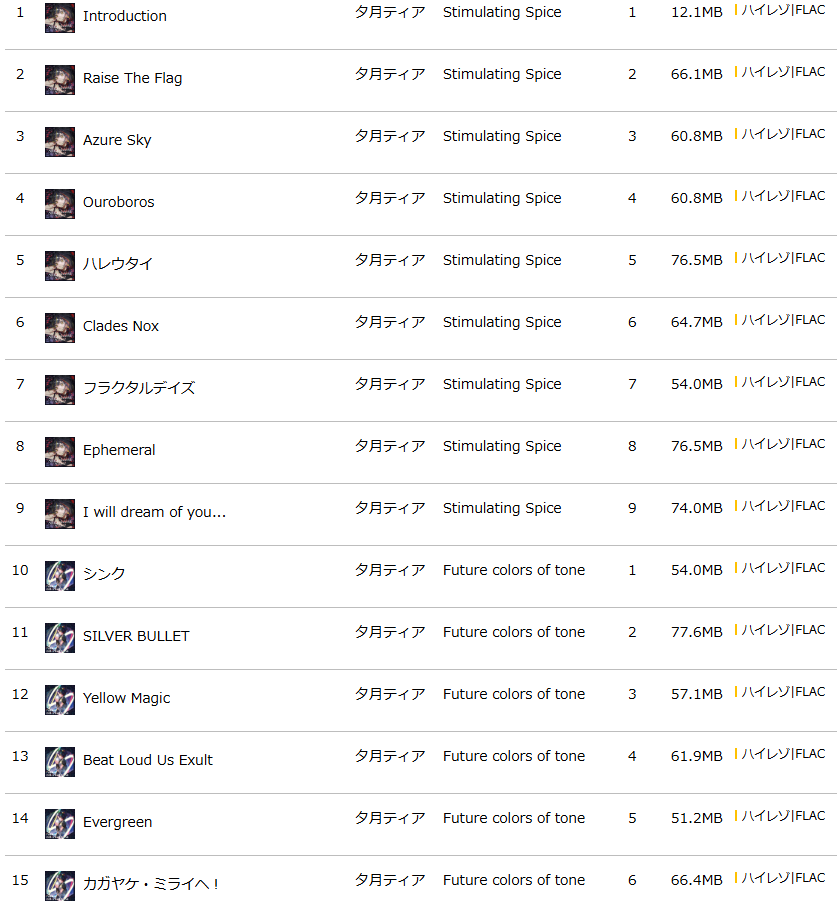Viewport: 837px width, 903px height.
Task: Select the フラクタルデイズ track thumbnail
Action: tap(59, 390)
